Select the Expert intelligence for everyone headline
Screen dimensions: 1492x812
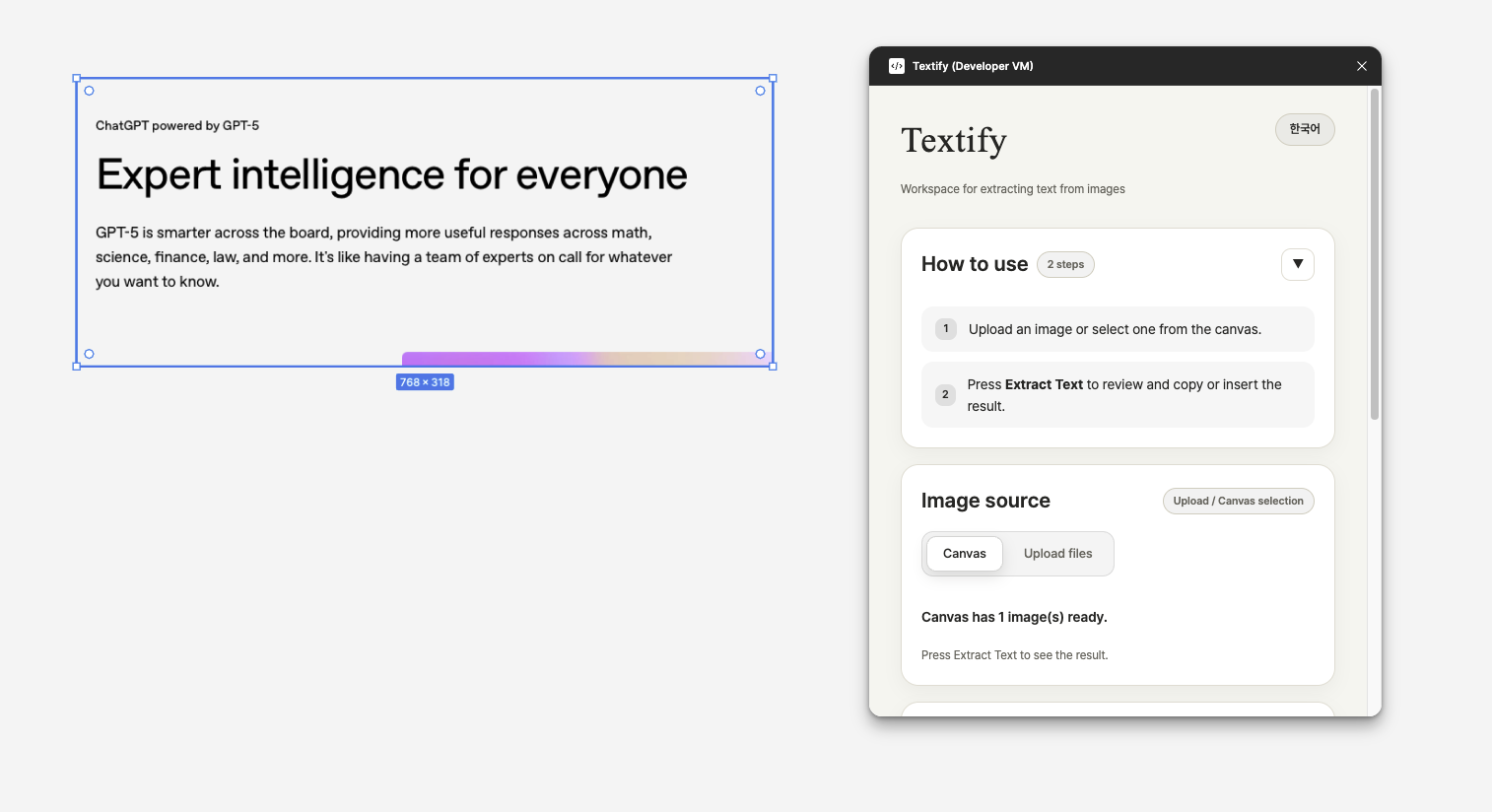pyautogui.click(x=391, y=175)
